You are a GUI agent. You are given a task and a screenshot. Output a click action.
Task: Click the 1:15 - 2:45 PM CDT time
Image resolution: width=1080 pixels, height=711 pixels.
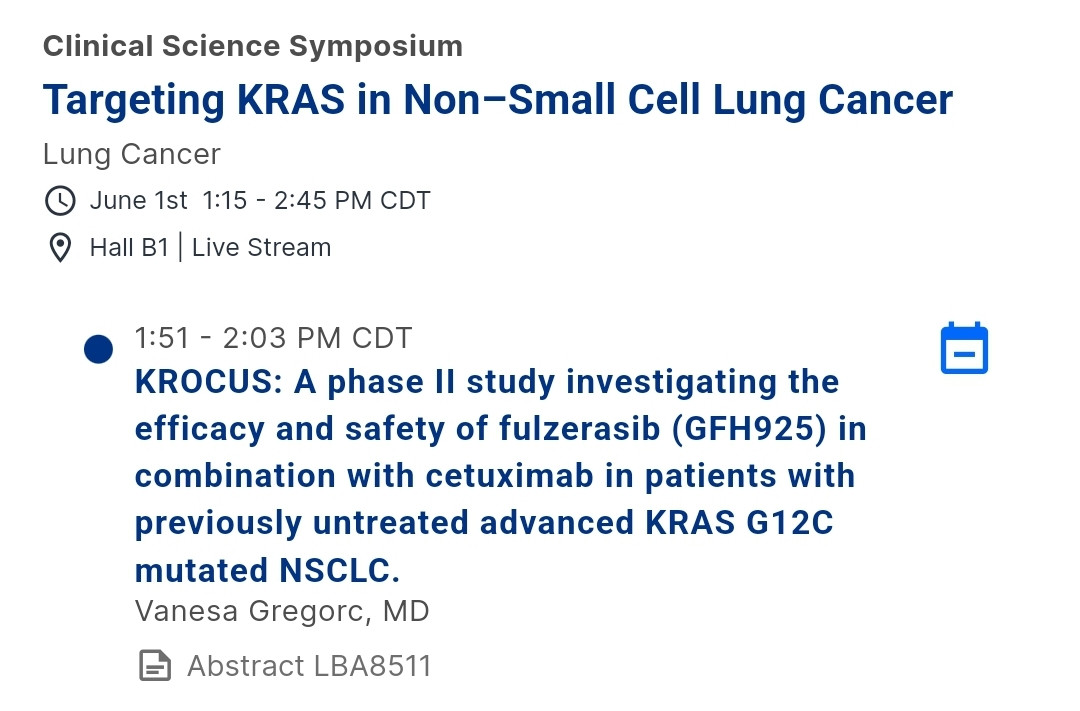point(316,200)
